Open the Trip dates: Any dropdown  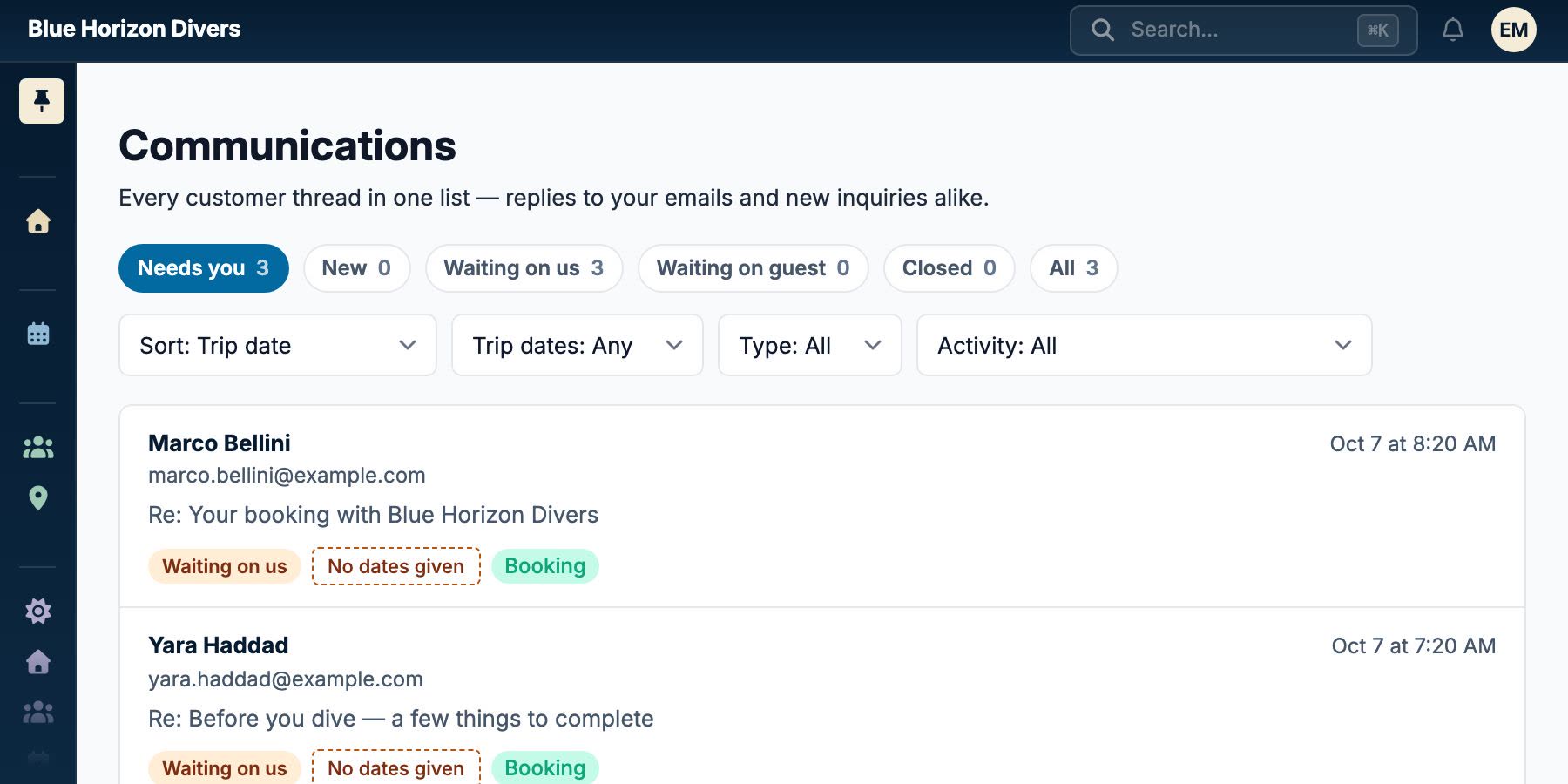pos(578,345)
